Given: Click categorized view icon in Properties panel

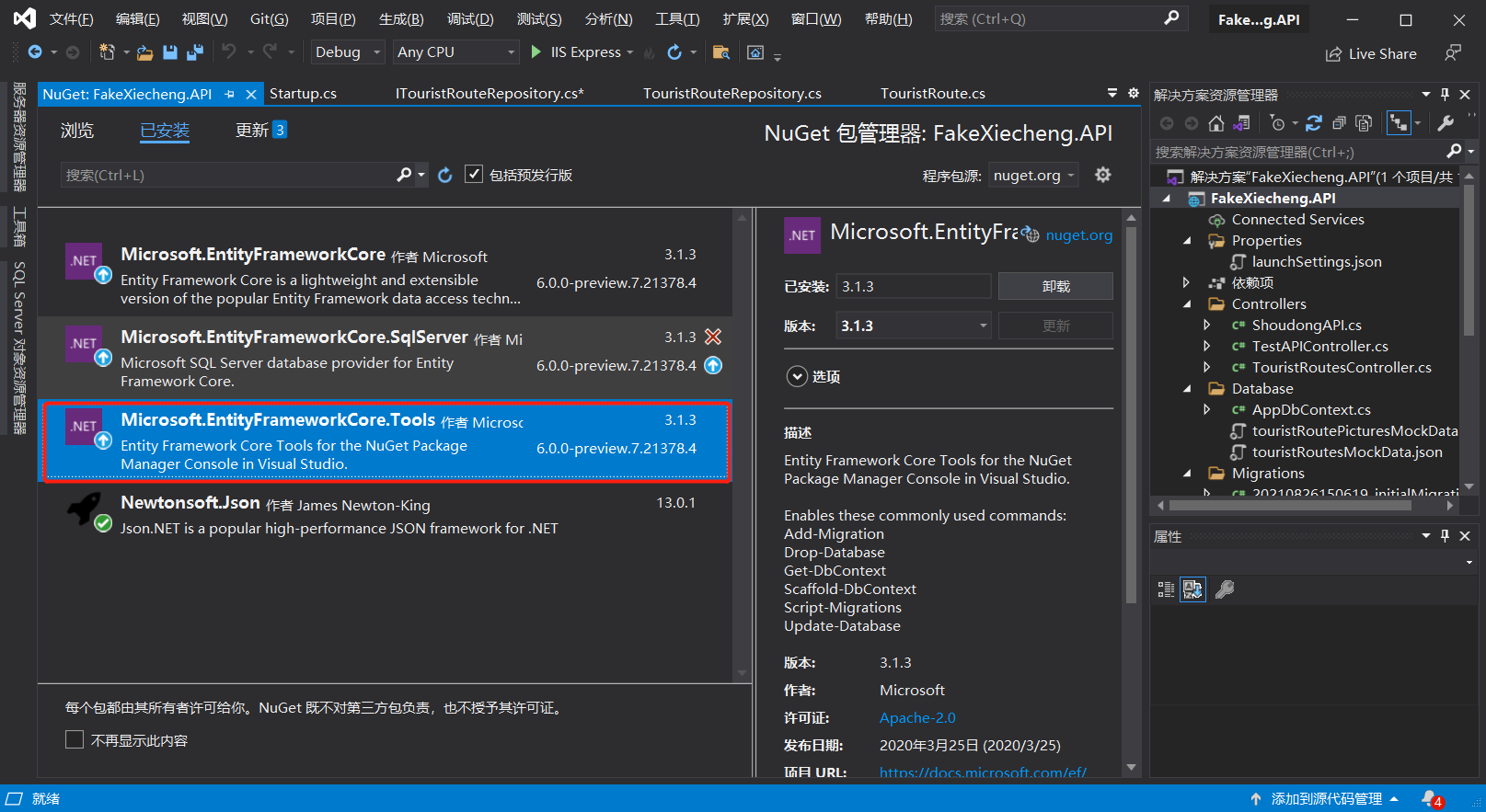Looking at the screenshot, I should point(1166,589).
